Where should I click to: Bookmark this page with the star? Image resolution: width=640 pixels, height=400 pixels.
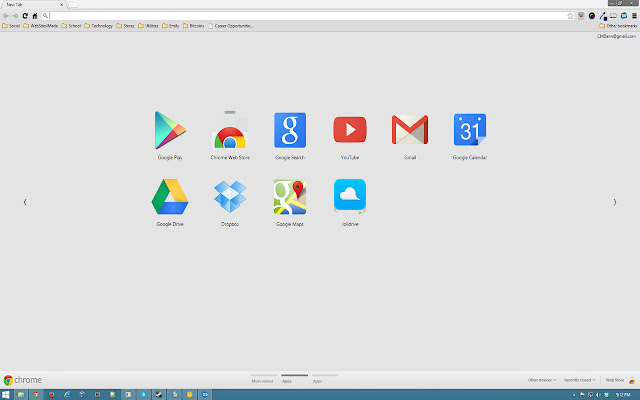coord(570,16)
